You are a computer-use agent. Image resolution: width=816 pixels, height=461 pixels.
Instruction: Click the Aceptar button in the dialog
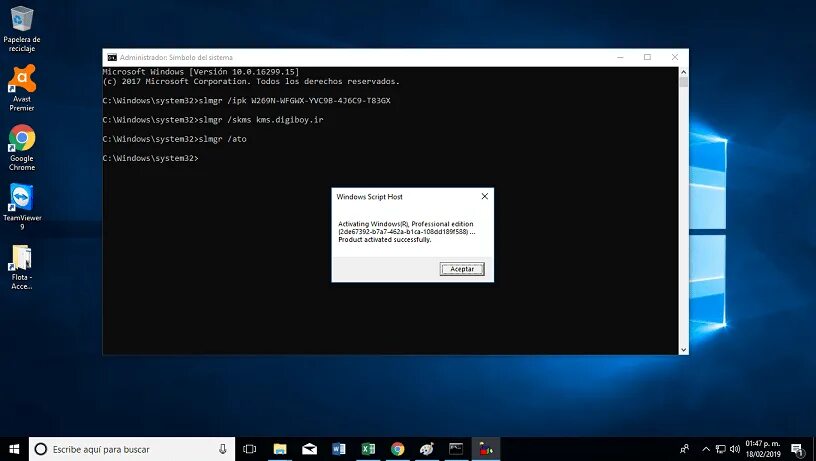pos(462,269)
